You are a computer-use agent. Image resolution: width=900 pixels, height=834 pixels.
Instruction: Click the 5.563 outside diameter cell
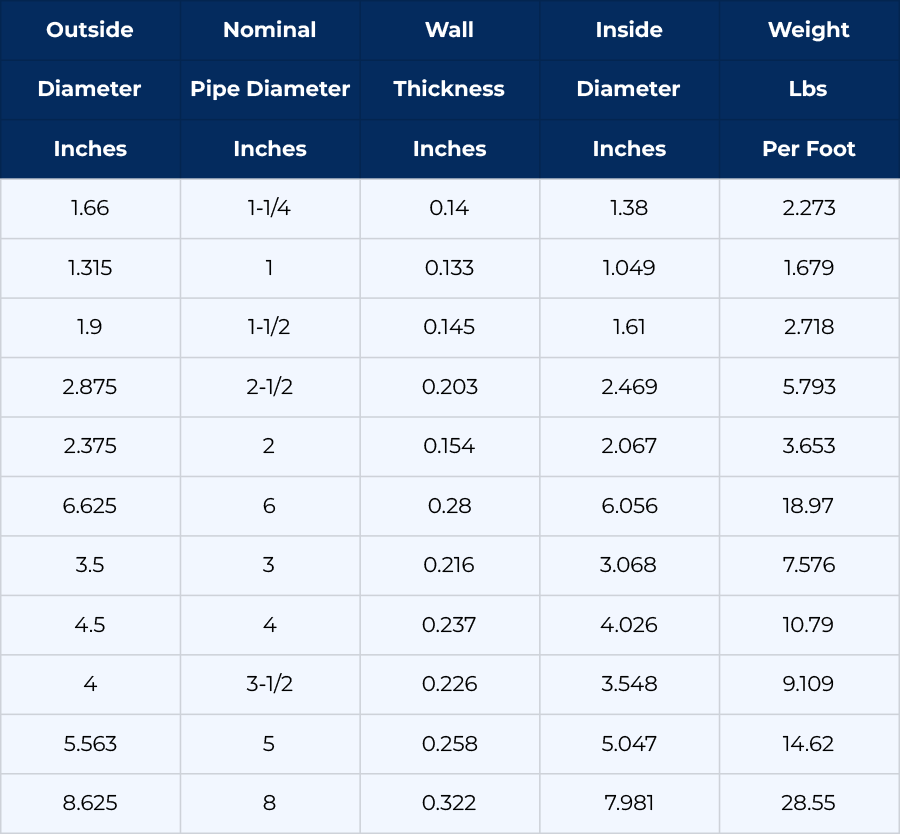click(x=90, y=744)
